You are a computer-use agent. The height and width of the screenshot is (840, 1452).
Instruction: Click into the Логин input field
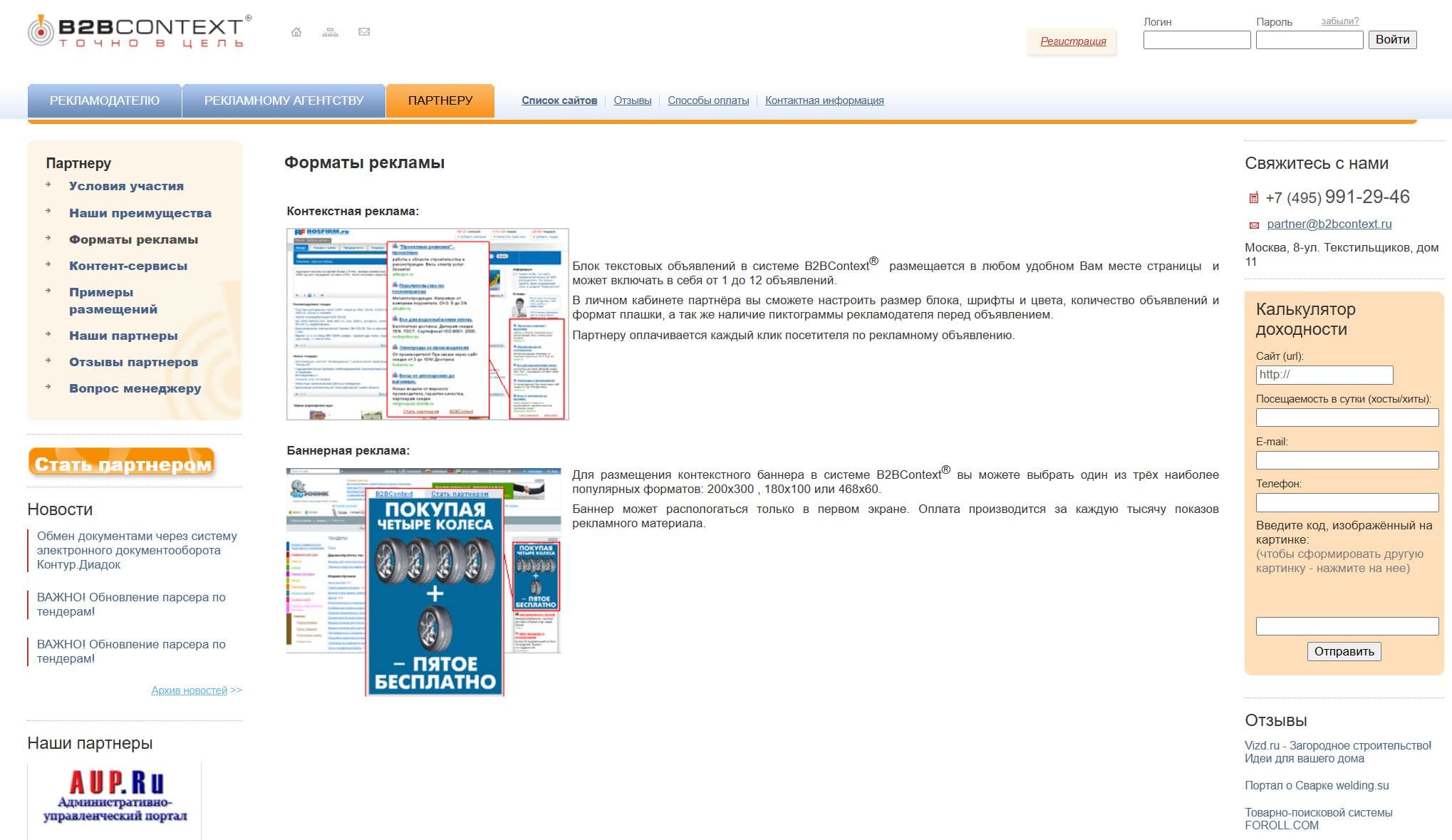1196,40
